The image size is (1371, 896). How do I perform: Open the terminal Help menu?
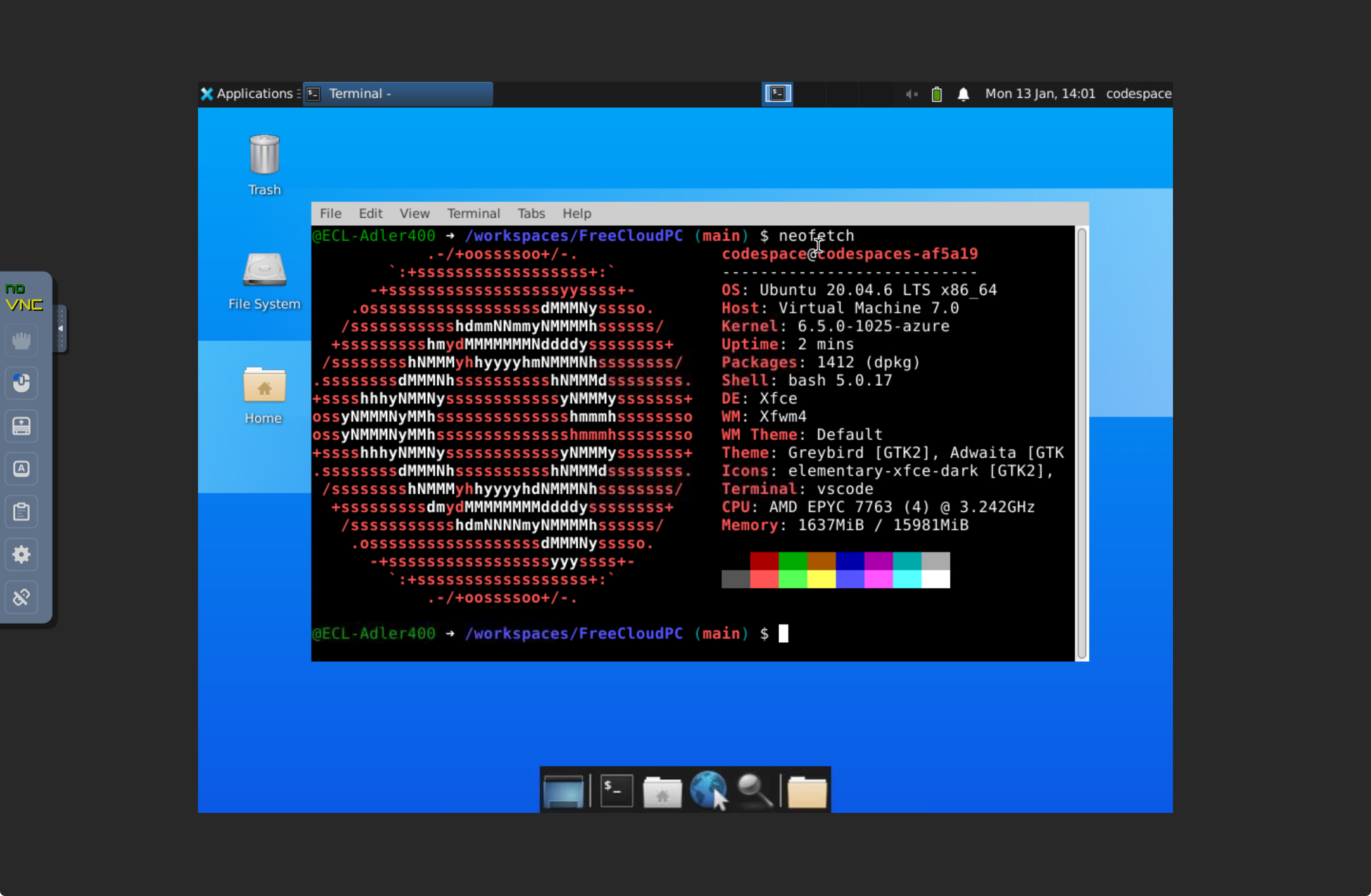[576, 214]
